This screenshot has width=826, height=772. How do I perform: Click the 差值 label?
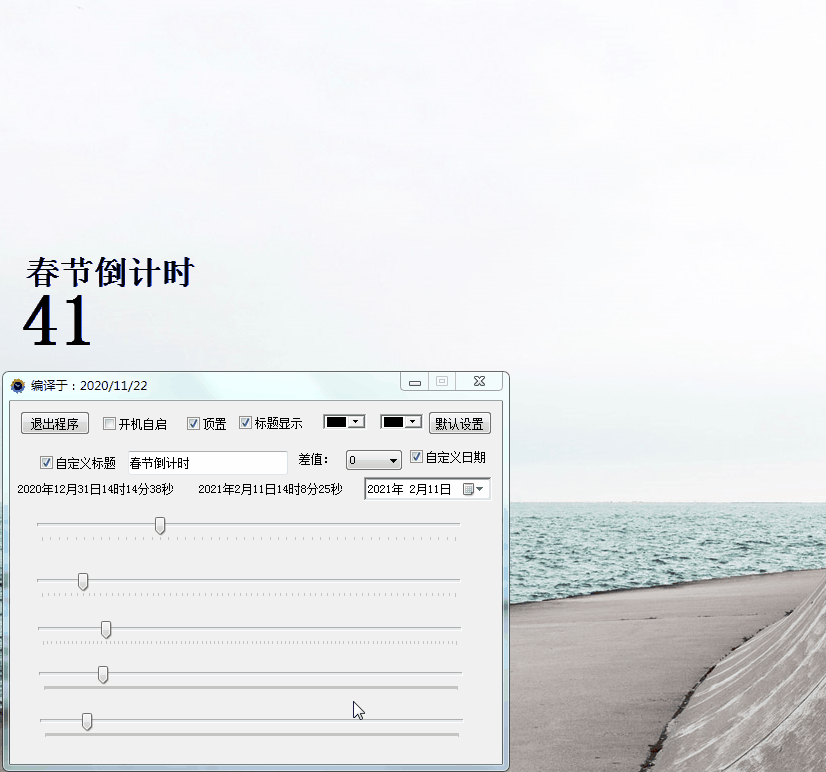313,460
